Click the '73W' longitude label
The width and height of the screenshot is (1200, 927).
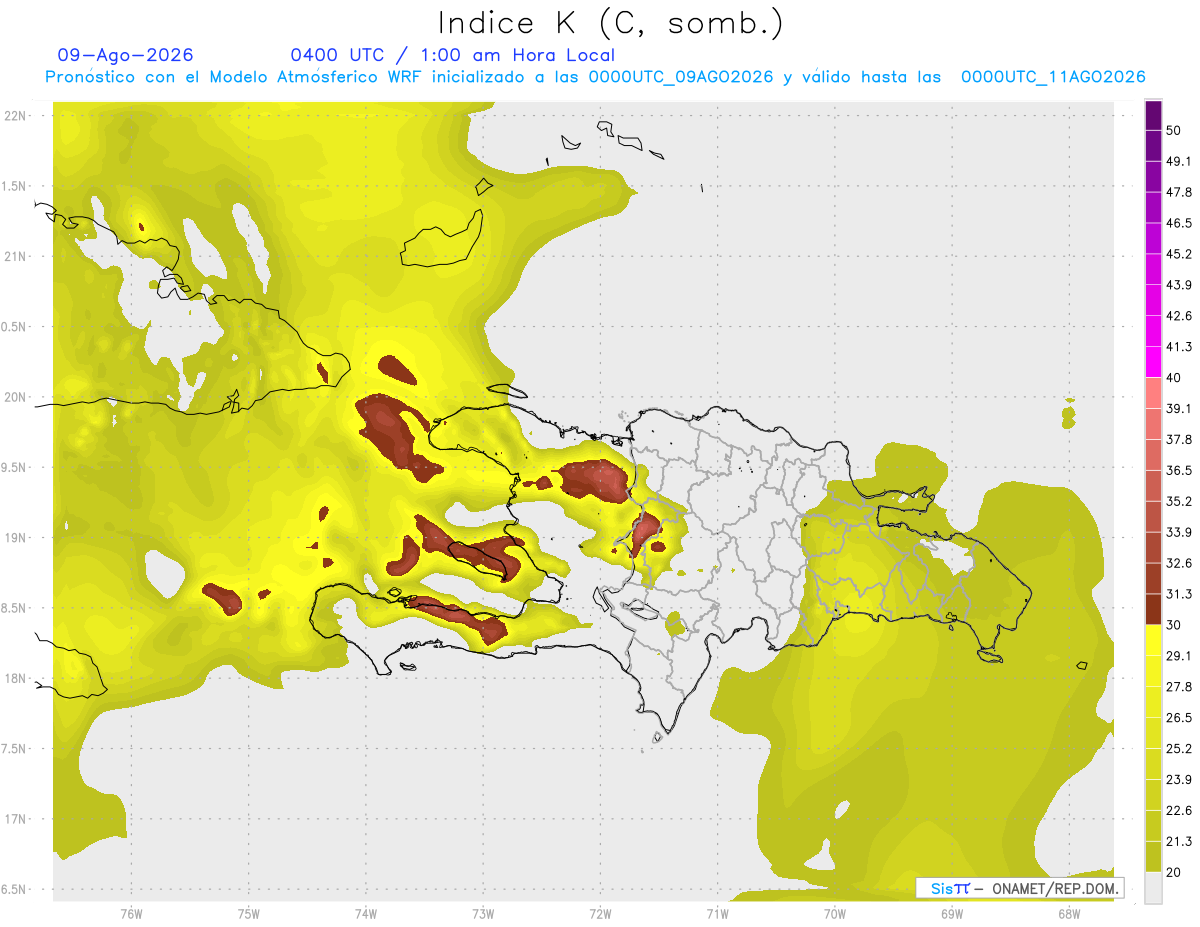click(x=483, y=913)
